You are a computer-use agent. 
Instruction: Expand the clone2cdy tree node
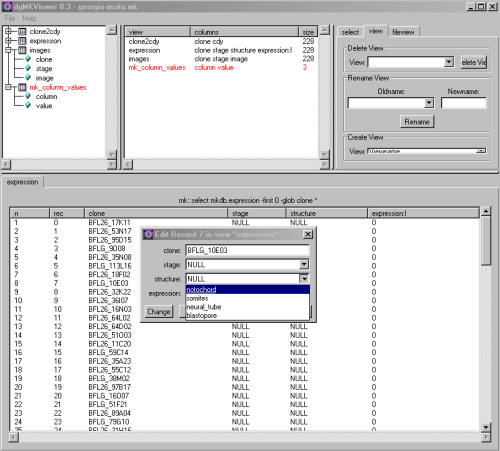point(8,31)
